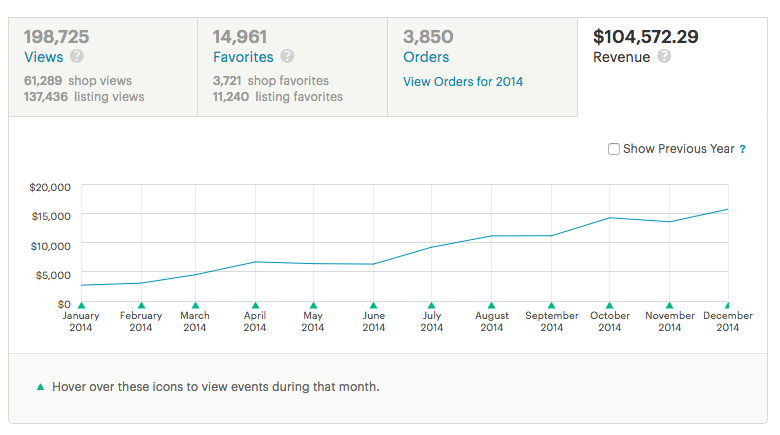Click the July 2014 event triangle icon
Viewport: 780px width, 435px height.
tap(431, 305)
